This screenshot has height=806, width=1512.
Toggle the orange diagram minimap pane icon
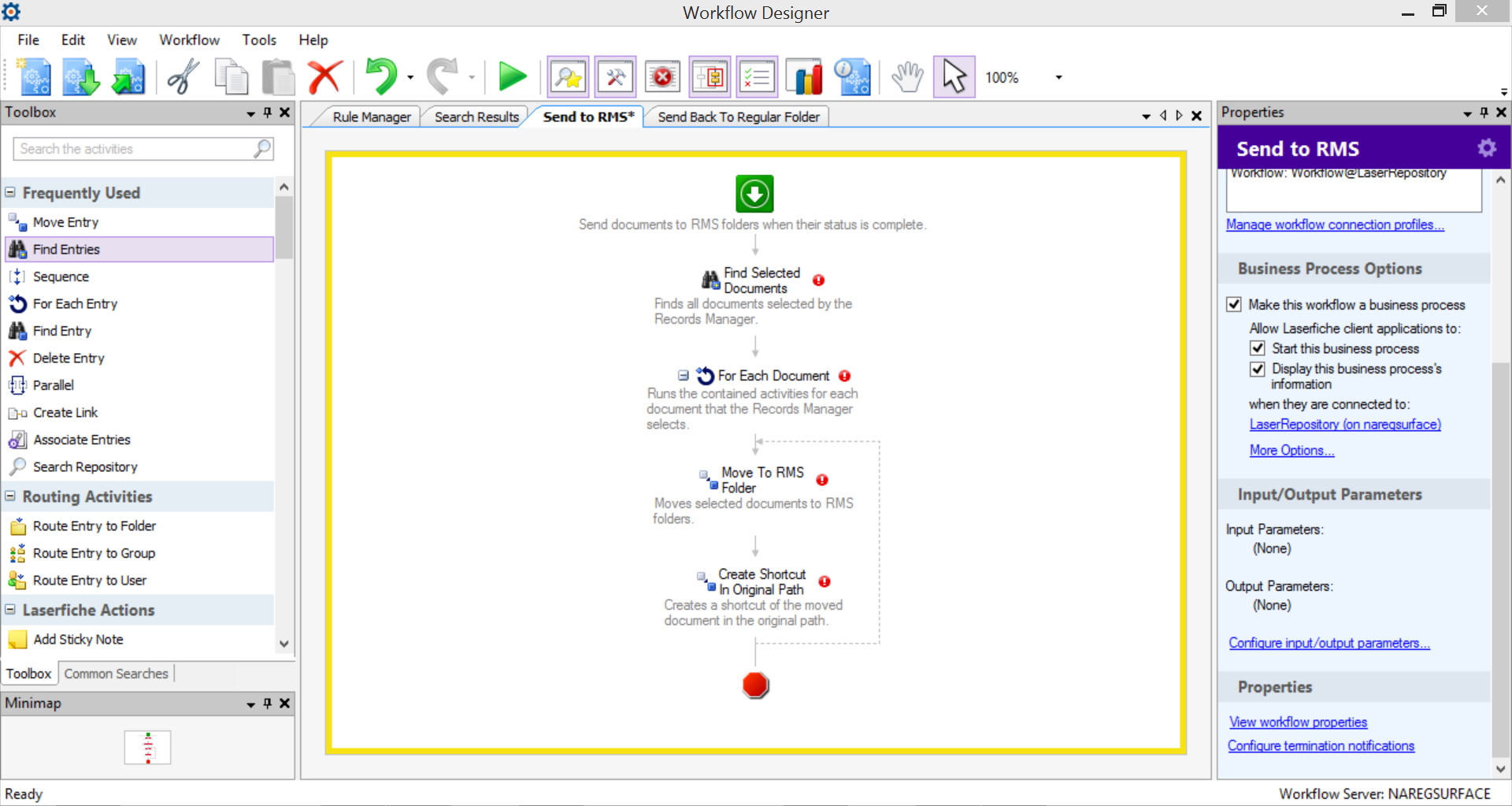pyautogui.click(x=710, y=77)
